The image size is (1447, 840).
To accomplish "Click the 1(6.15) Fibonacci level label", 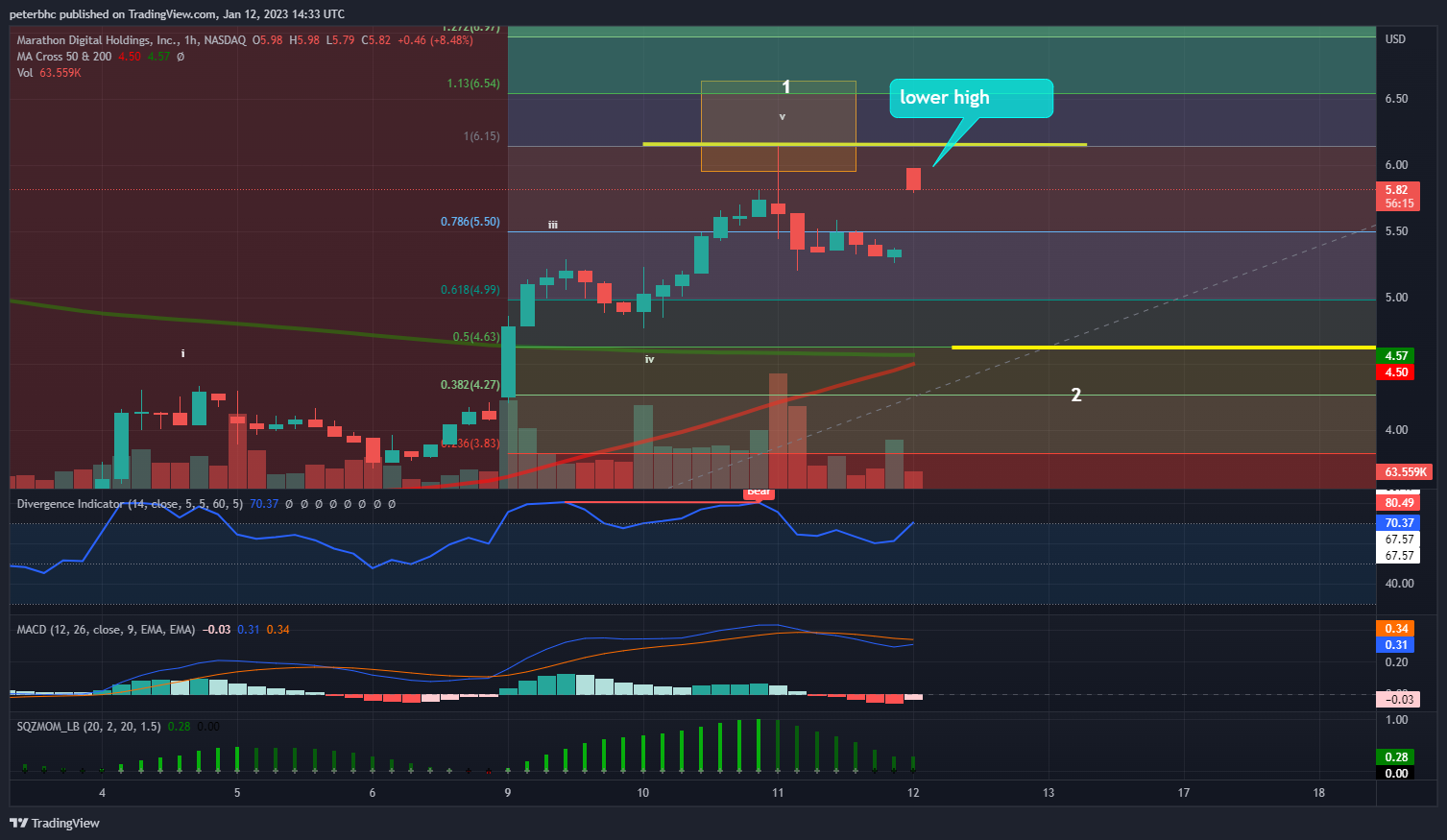I will pyautogui.click(x=482, y=136).
